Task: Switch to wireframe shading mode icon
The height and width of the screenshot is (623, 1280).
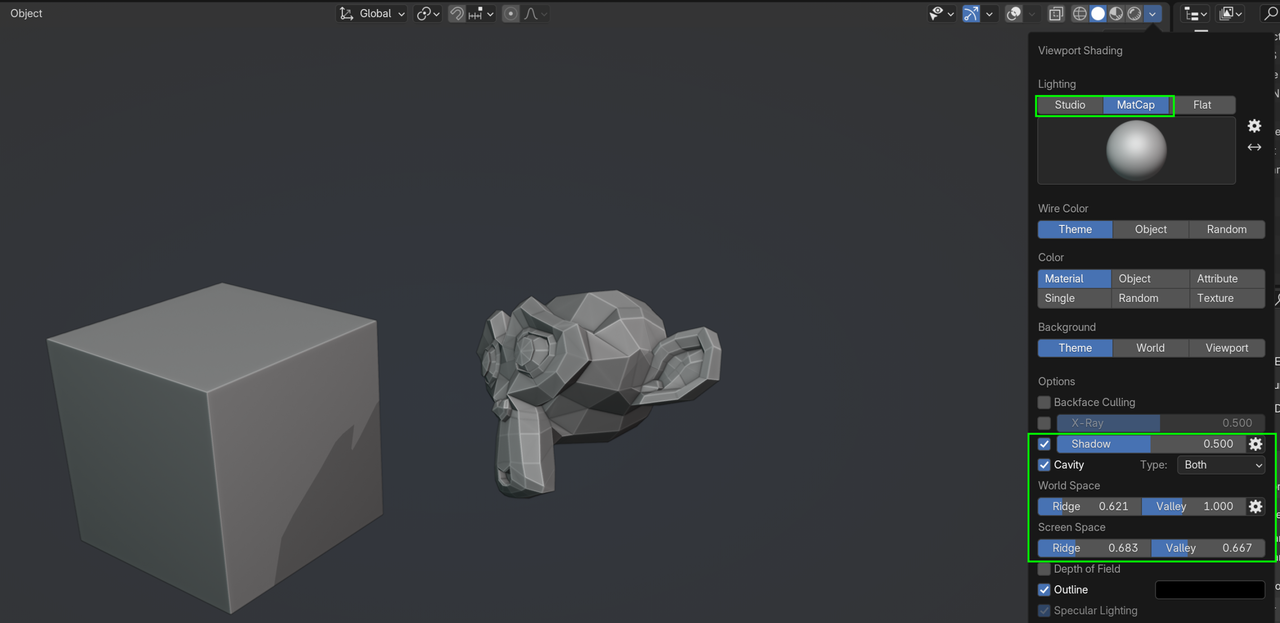Action: point(1080,14)
